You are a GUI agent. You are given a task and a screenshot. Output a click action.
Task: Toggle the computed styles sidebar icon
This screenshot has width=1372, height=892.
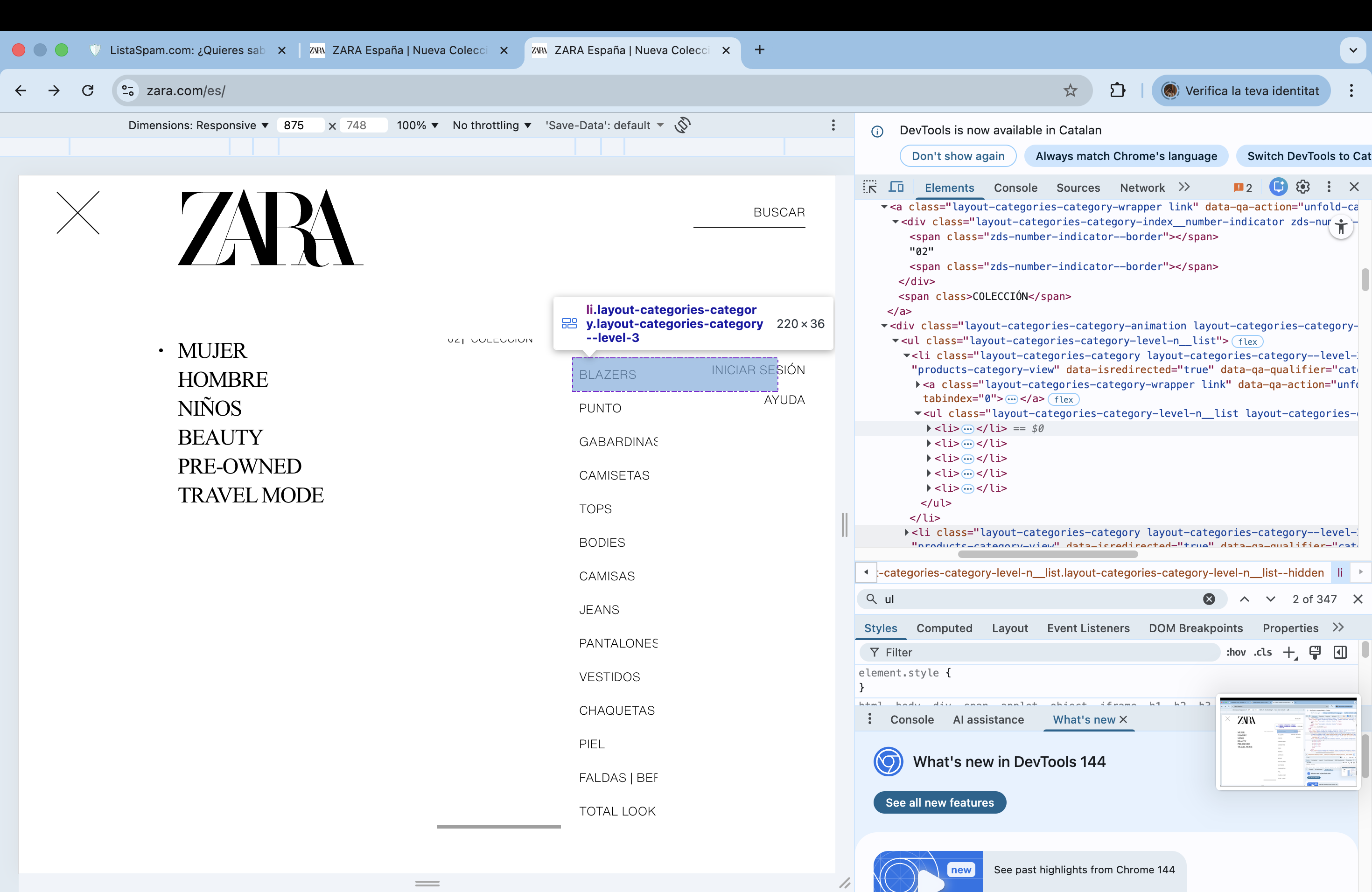1340,652
